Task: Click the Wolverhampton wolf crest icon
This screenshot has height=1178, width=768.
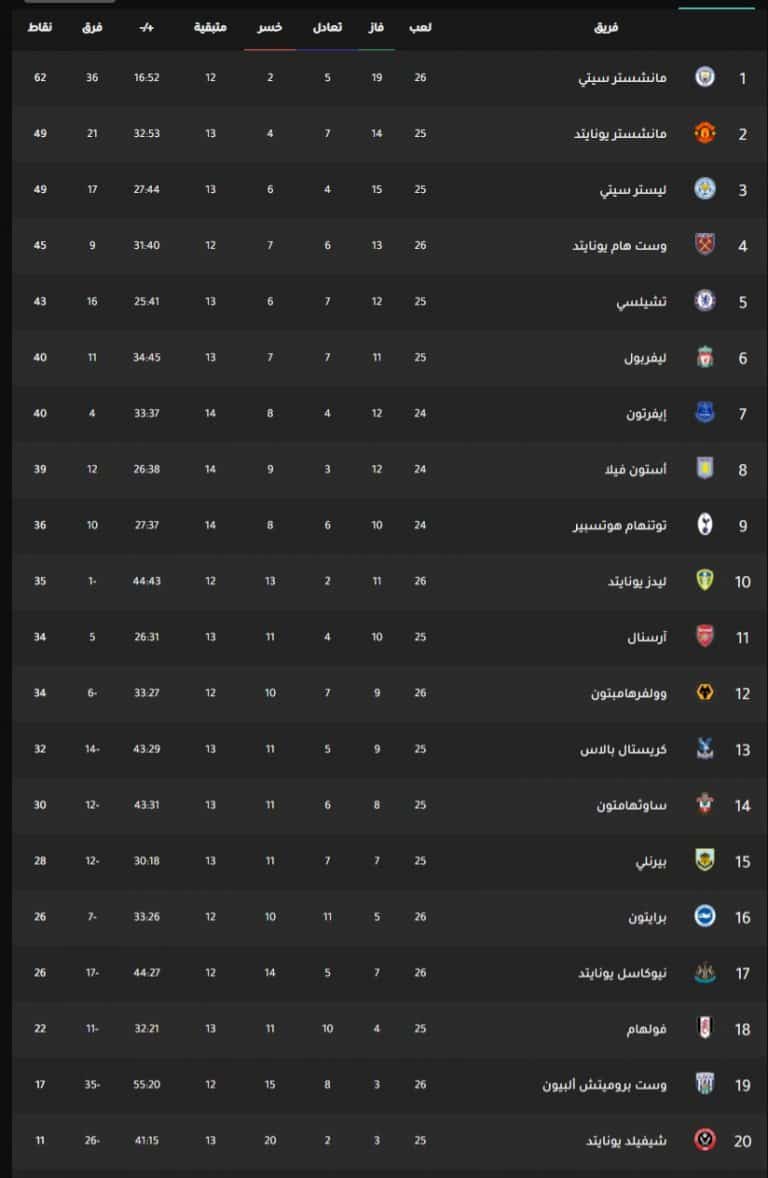Action: pos(704,692)
